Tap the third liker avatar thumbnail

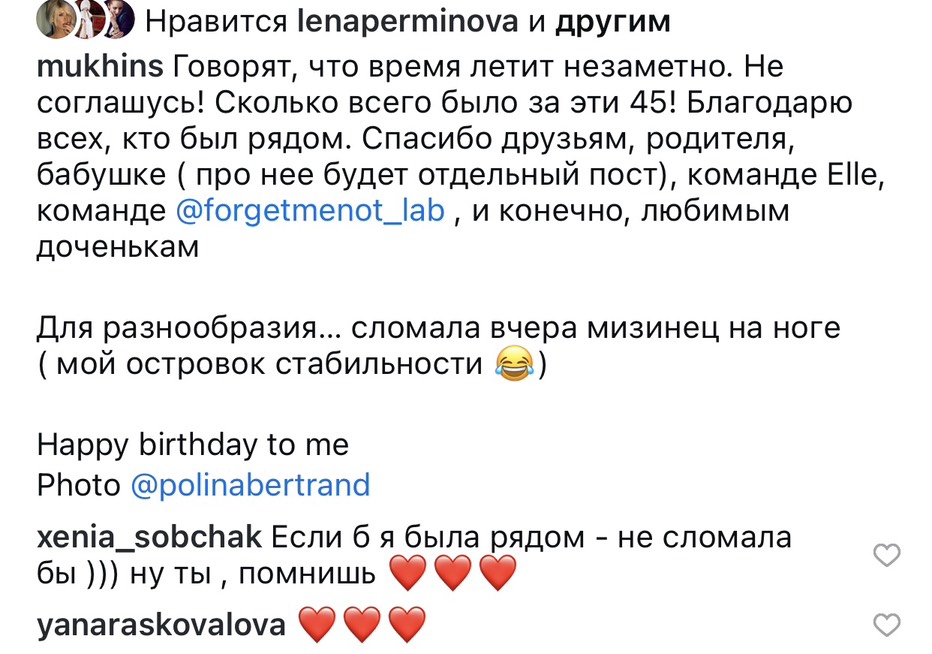click(x=119, y=20)
